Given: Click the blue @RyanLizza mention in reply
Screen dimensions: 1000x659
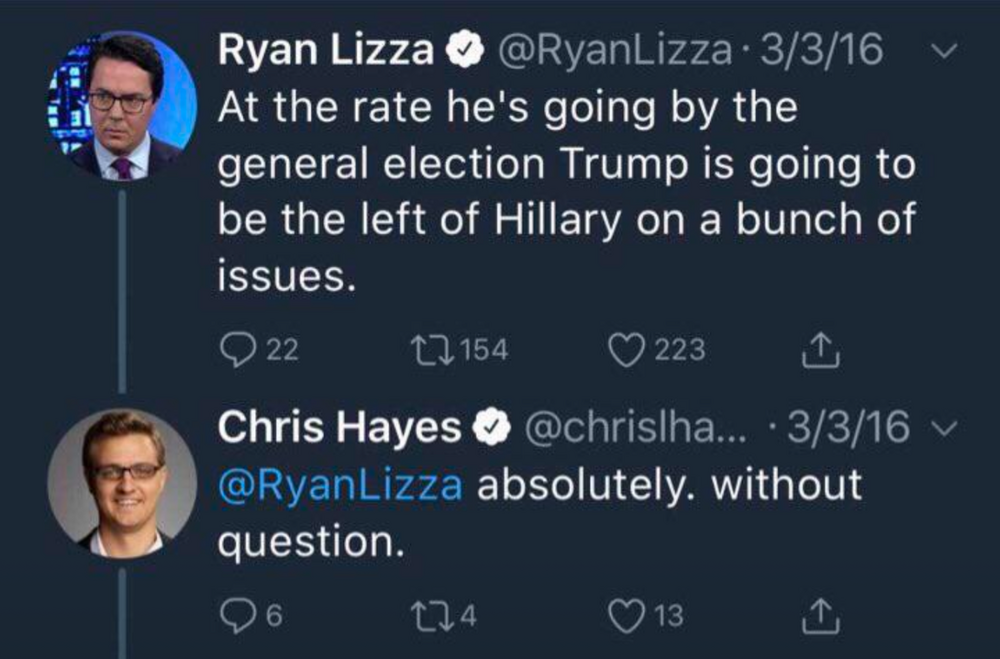Looking at the screenshot, I should tap(340, 485).
